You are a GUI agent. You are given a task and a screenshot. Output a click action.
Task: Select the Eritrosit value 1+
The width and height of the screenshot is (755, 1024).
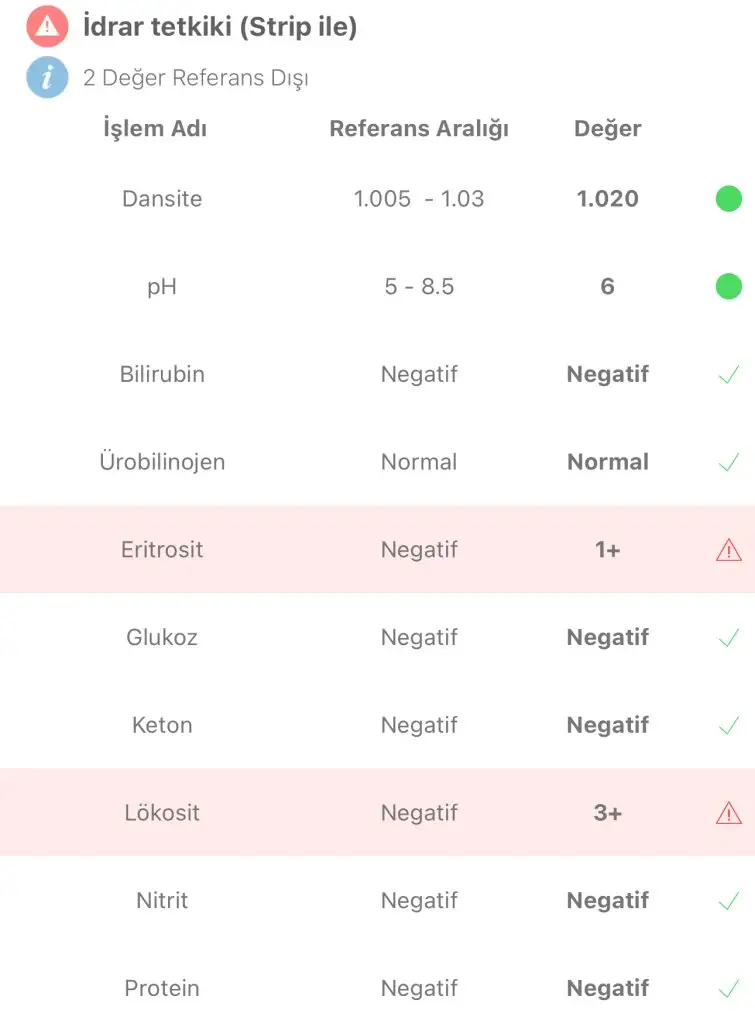tap(607, 550)
